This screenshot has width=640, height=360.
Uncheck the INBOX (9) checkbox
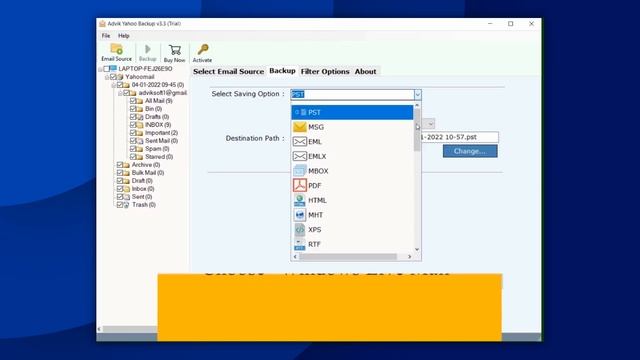click(x=133, y=125)
